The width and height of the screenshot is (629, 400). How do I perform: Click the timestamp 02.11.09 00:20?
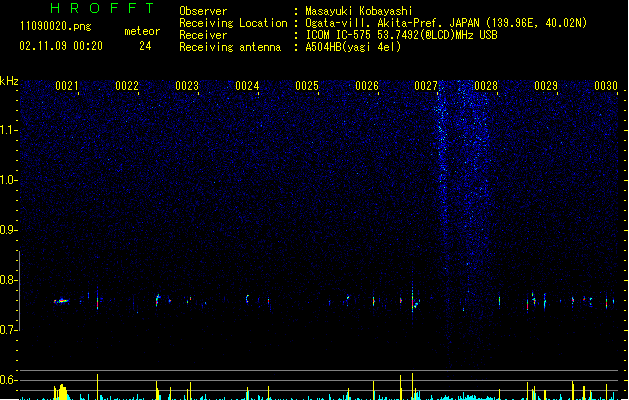point(61,46)
